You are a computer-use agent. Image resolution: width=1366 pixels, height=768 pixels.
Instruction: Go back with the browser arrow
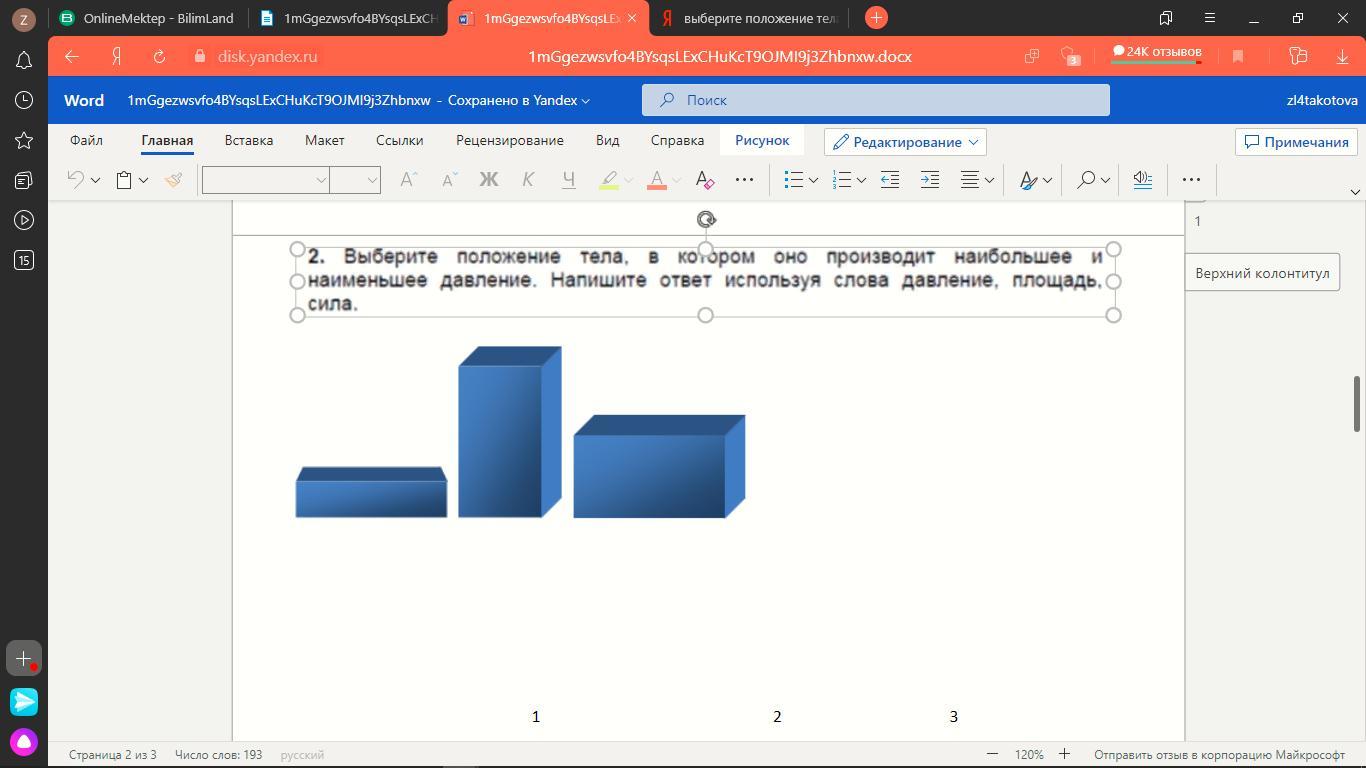[x=72, y=57]
